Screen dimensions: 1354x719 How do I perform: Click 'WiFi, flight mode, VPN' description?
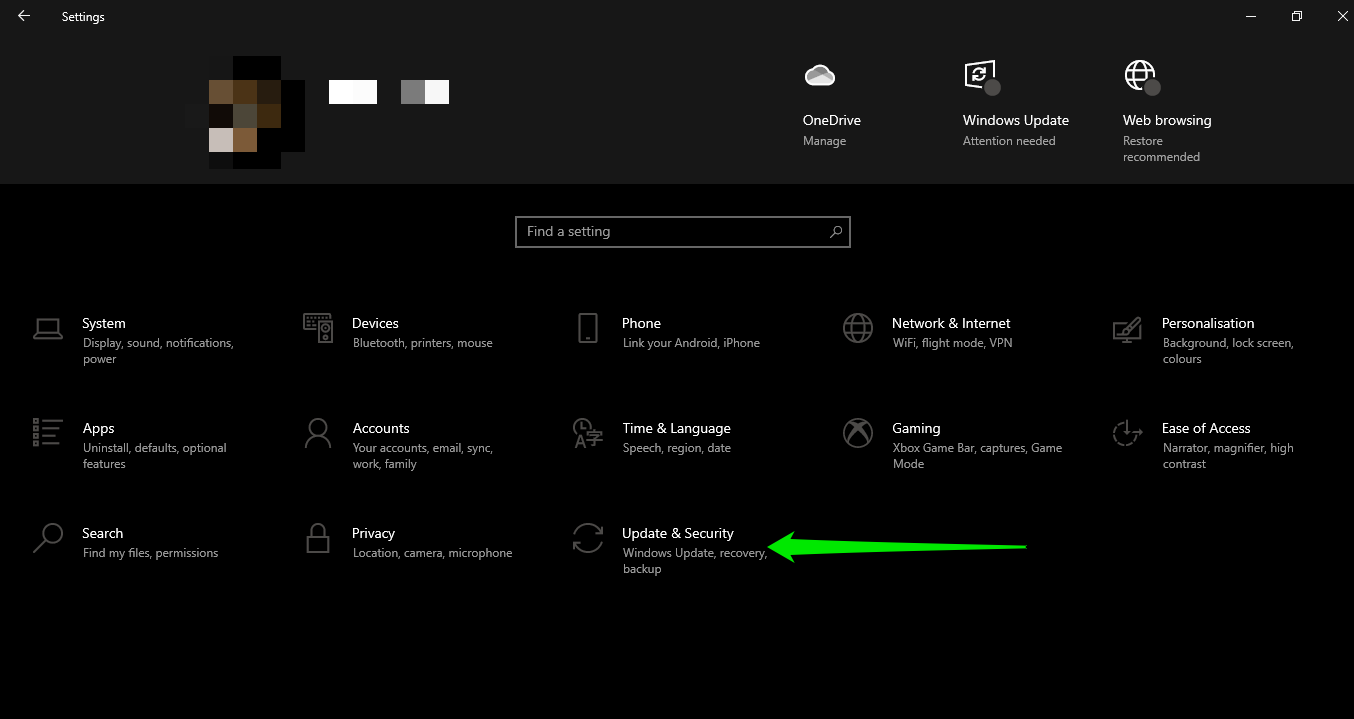(x=953, y=343)
